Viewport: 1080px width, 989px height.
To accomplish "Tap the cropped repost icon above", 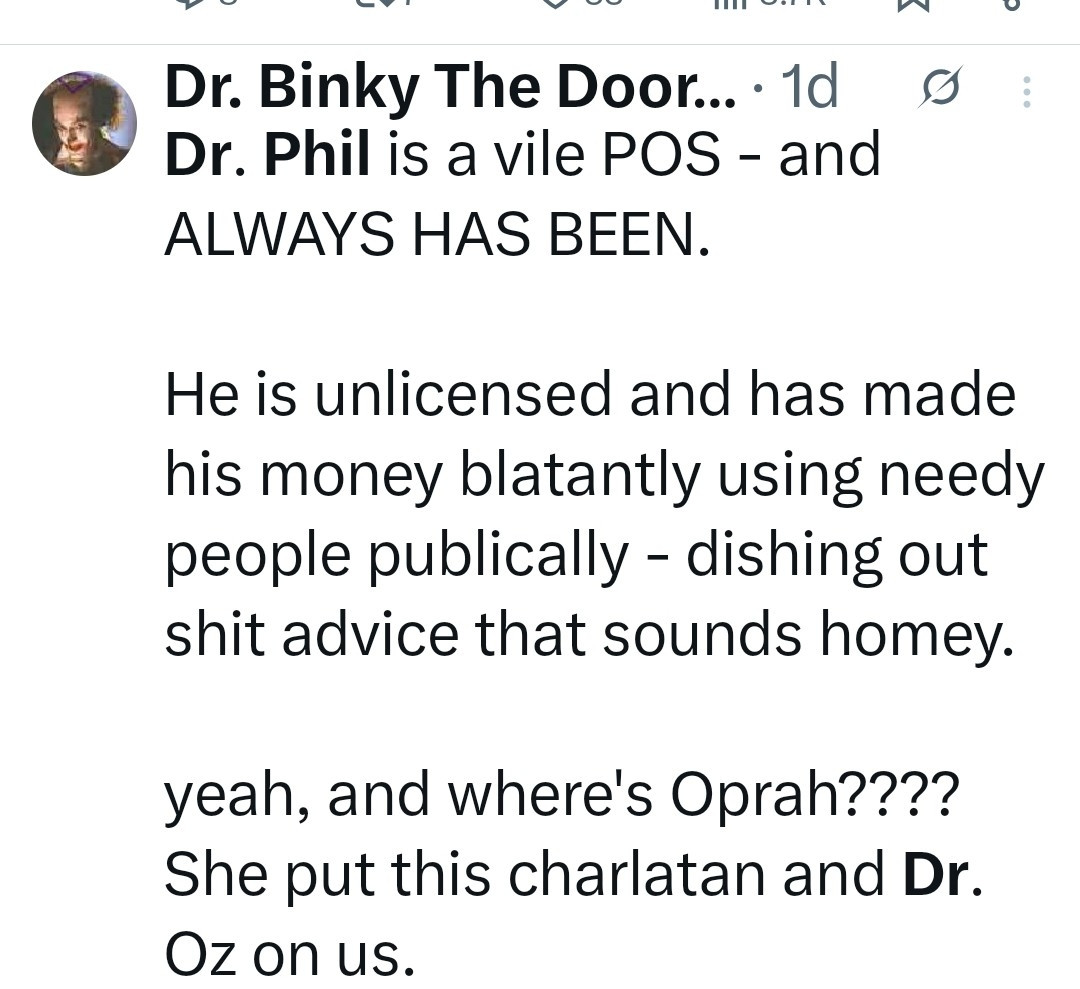I will (375, 4).
